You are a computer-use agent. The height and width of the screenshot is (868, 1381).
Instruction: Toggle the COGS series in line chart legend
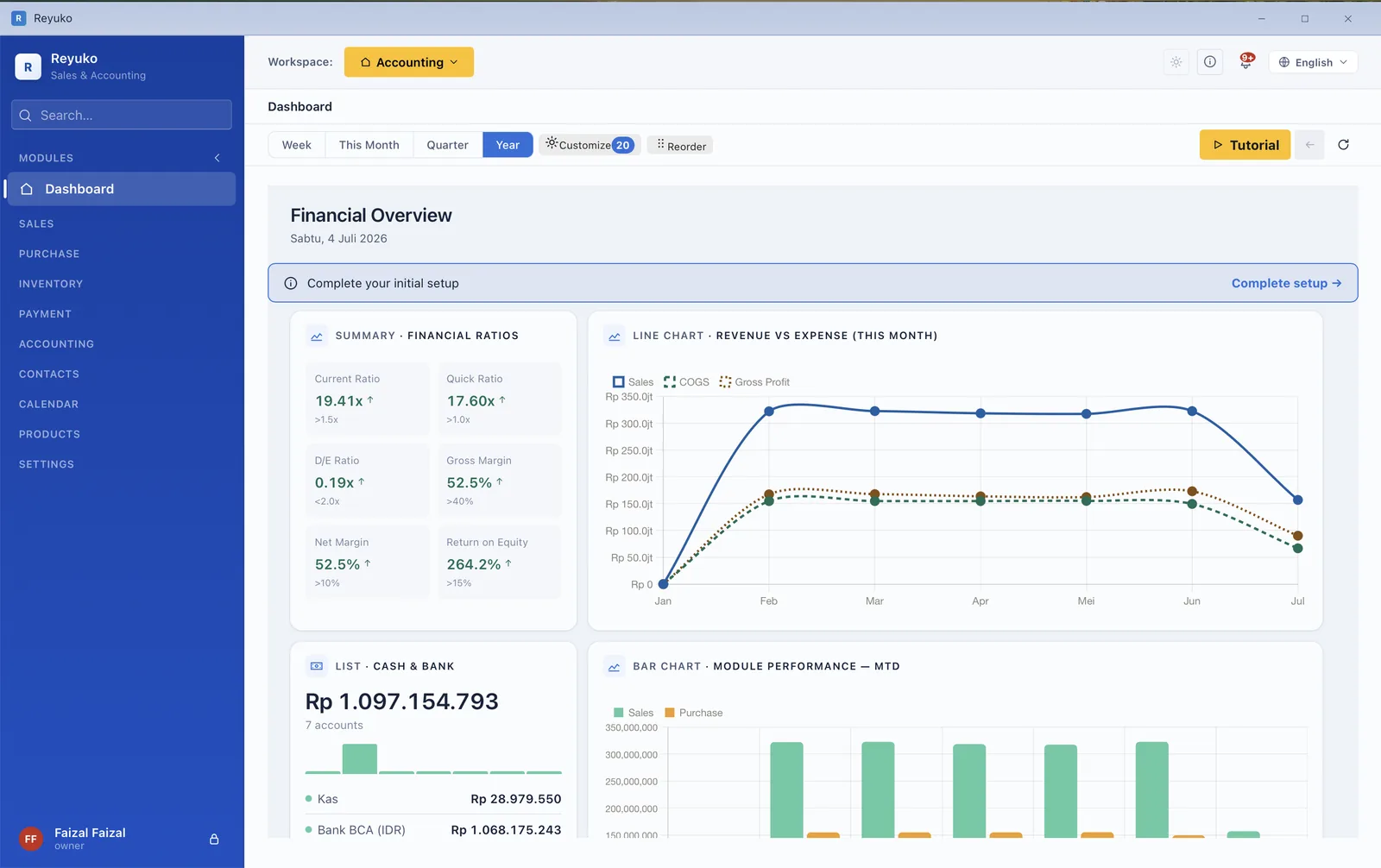tap(686, 382)
